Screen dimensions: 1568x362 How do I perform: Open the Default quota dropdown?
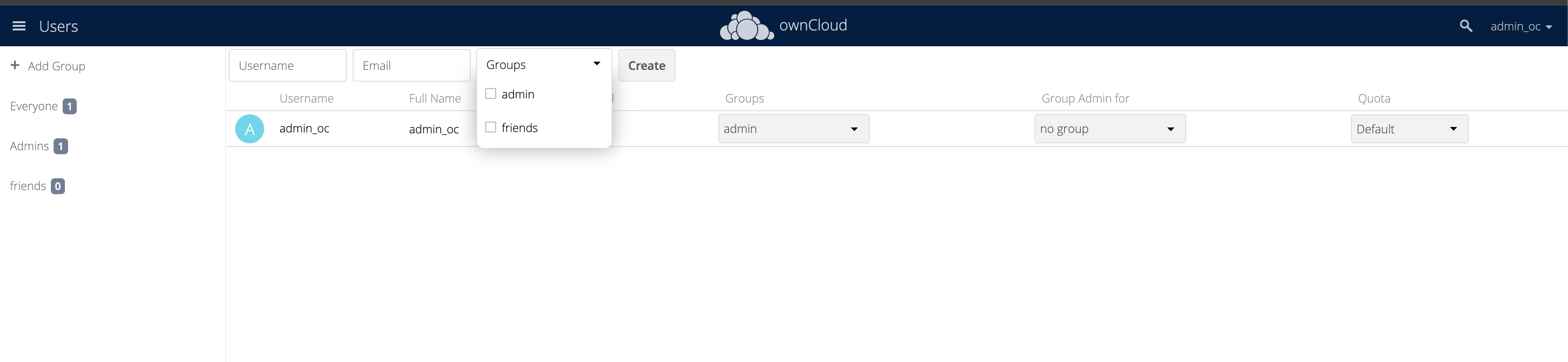(1409, 129)
